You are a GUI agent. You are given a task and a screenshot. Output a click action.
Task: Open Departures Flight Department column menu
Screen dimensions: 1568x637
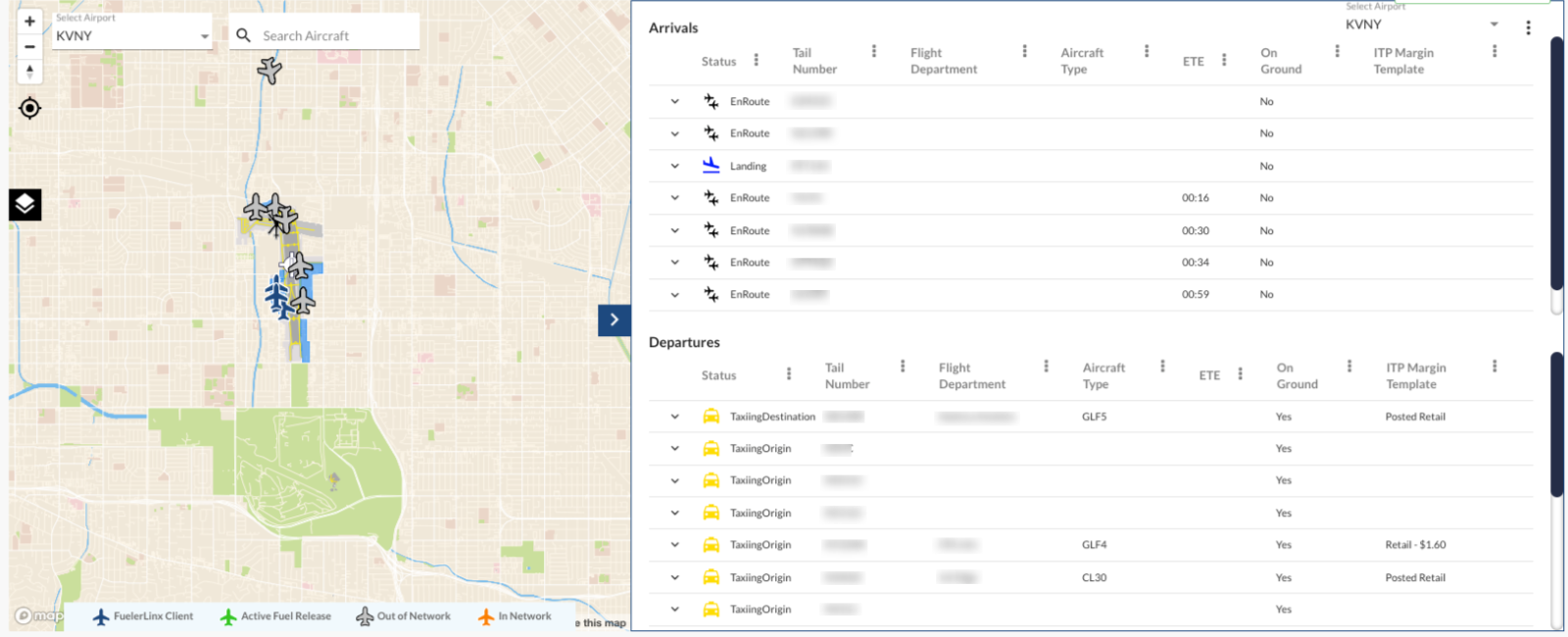pyautogui.click(x=1046, y=366)
